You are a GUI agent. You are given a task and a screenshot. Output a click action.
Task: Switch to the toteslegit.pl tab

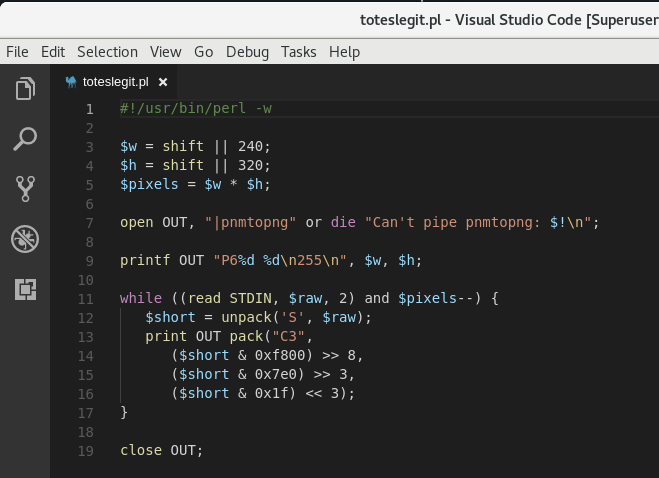[x=115, y=82]
